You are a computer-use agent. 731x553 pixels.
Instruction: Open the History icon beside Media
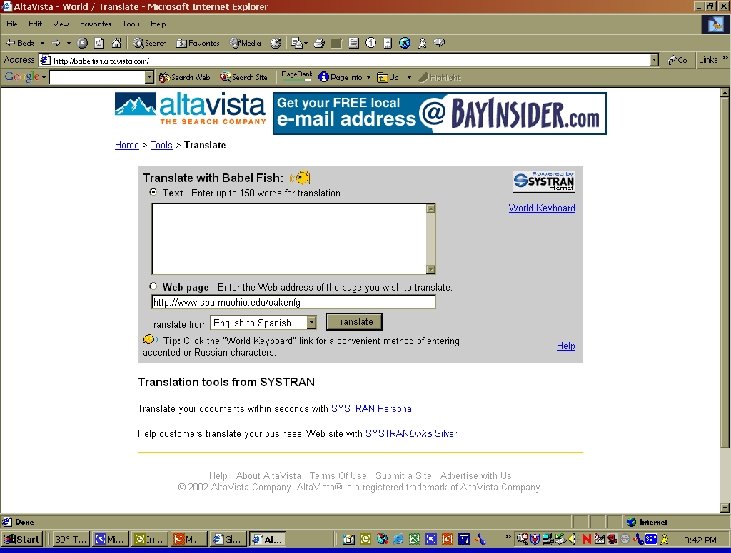coord(276,43)
